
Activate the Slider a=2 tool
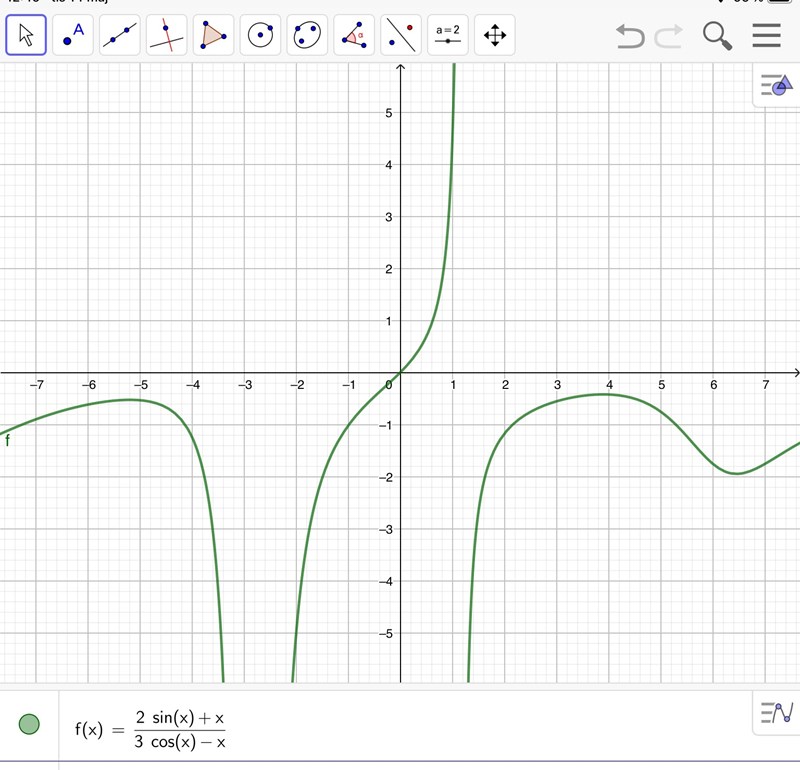tap(447, 36)
